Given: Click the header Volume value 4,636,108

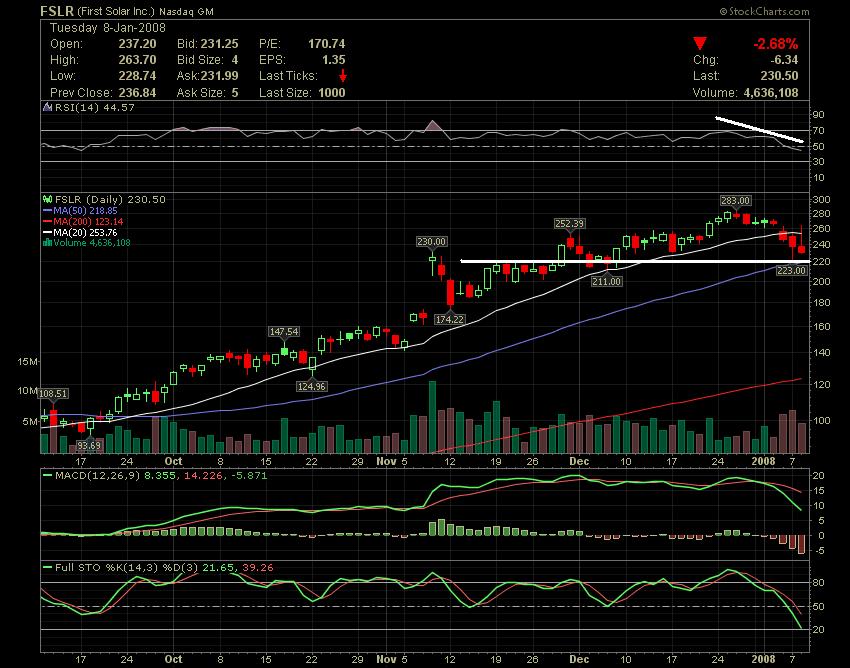Looking at the screenshot, I should click(771, 93).
